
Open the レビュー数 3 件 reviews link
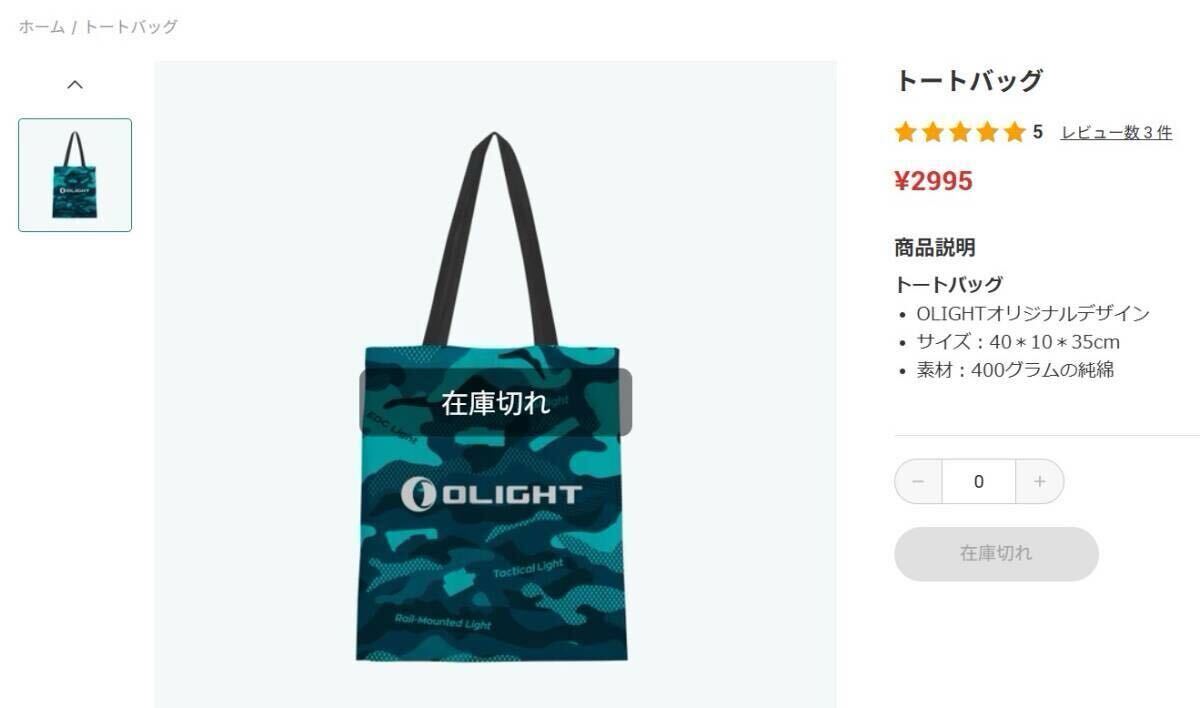1116,132
